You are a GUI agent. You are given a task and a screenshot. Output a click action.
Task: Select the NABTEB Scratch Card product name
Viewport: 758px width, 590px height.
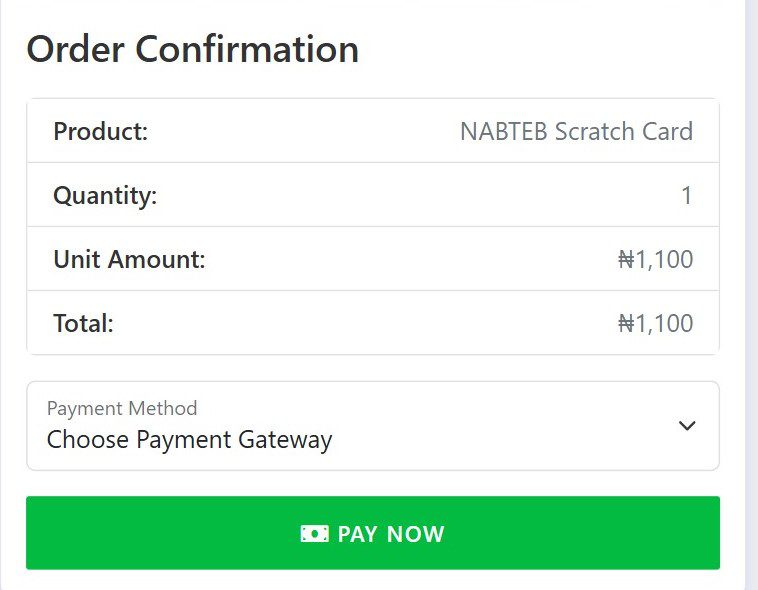(576, 131)
